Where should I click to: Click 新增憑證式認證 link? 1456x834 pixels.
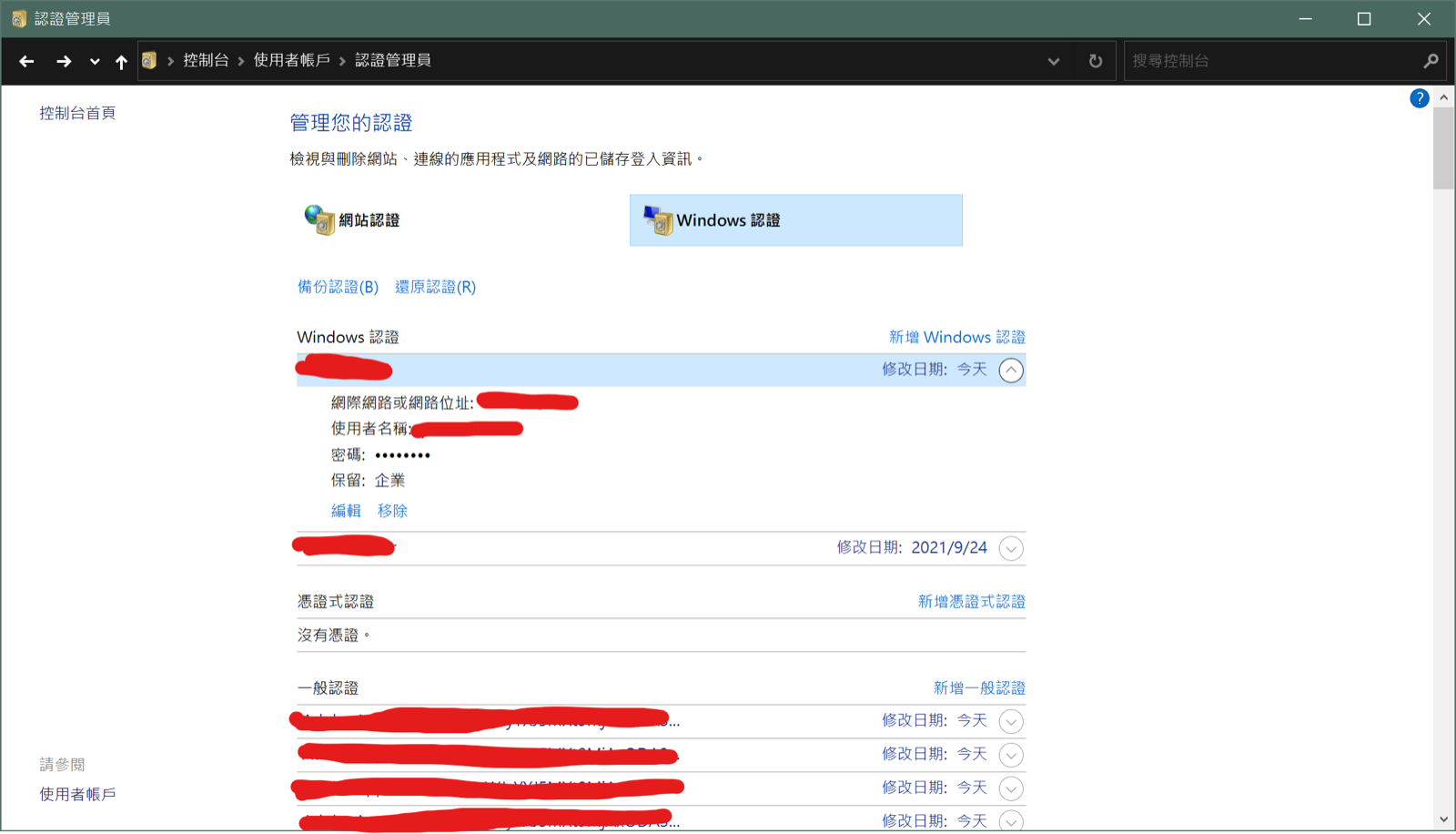tap(972, 602)
